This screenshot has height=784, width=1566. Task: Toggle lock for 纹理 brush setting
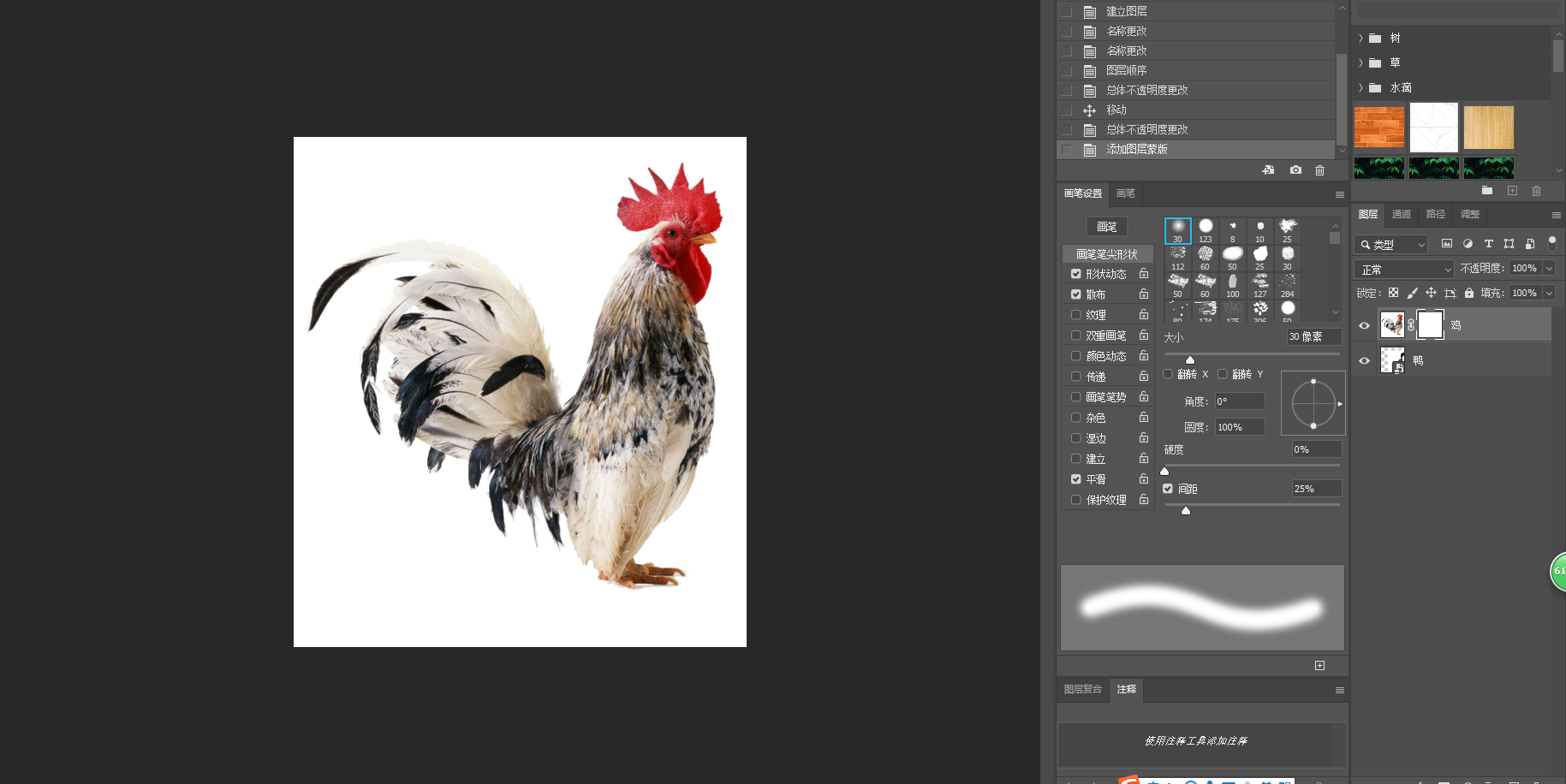pos(1144,315)
